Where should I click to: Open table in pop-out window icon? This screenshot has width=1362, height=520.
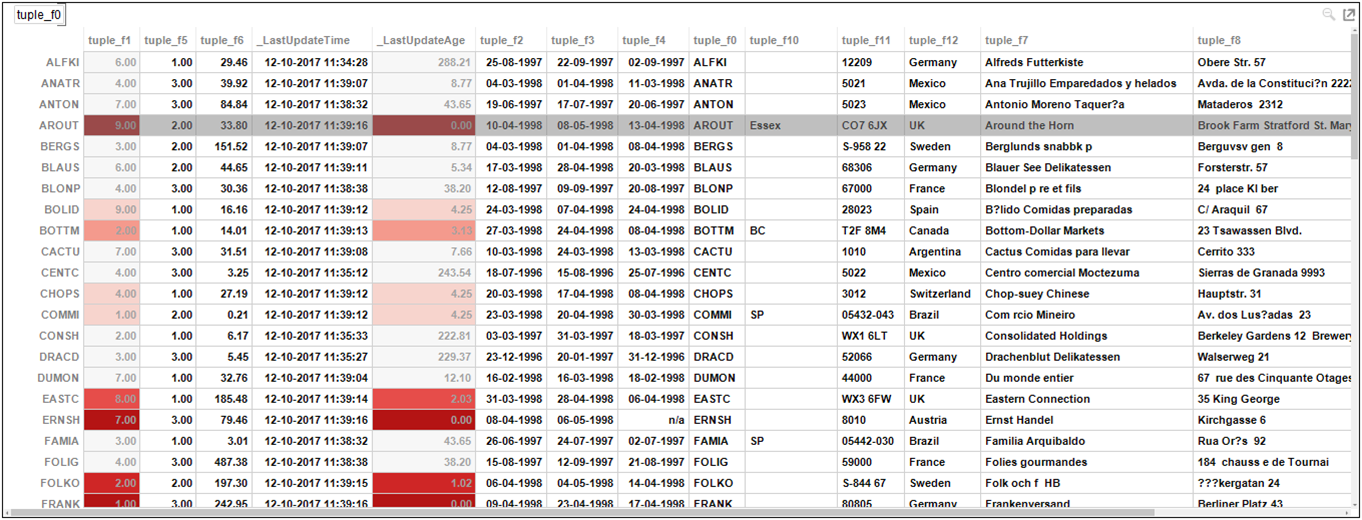pos(1348,14)
